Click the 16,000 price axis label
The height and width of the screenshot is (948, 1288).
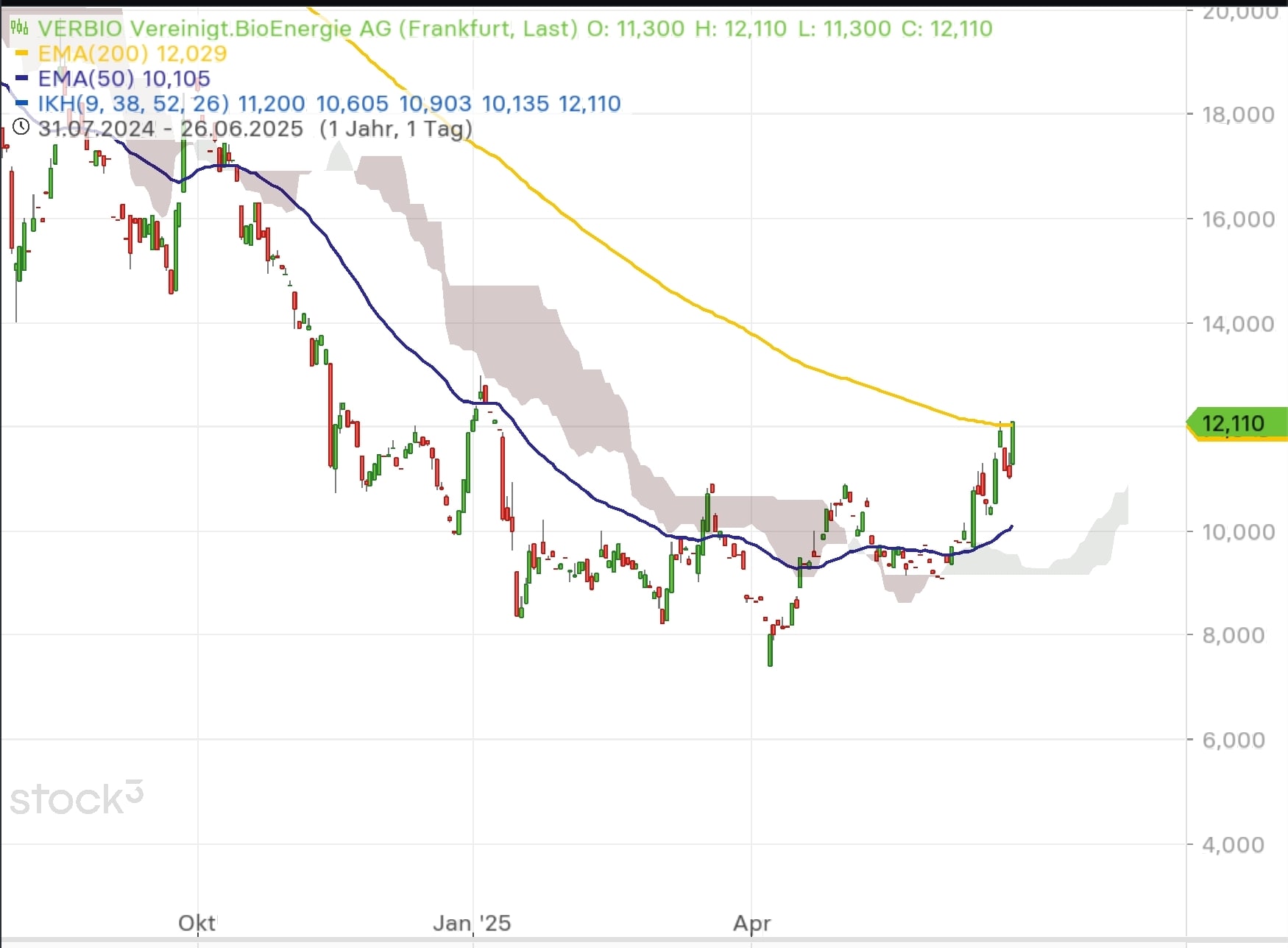(x=1238, y=219)
